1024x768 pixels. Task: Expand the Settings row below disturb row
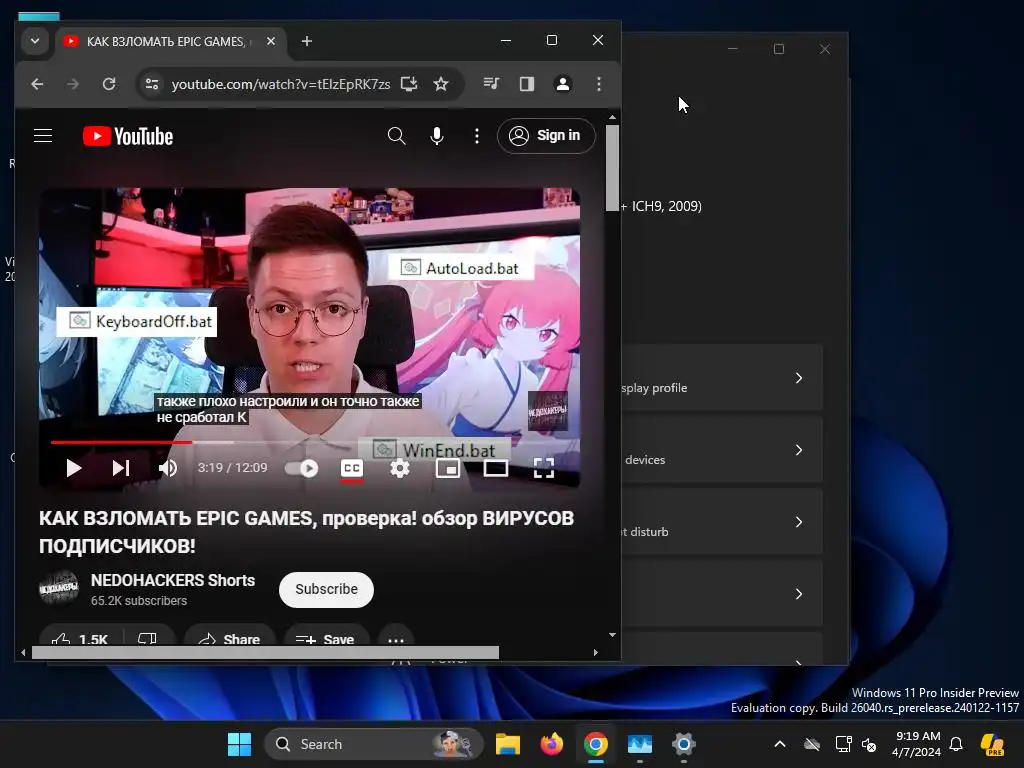click(722, 593)
